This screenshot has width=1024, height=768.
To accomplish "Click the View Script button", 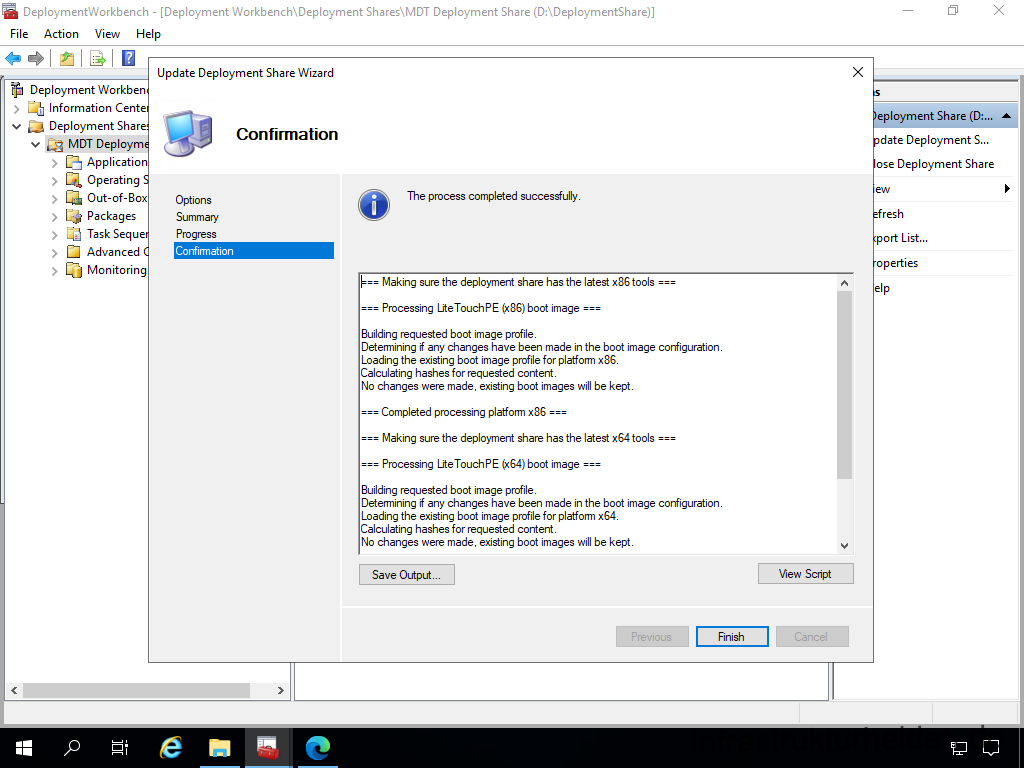I will pyautogui.click(x=805, y=574).
